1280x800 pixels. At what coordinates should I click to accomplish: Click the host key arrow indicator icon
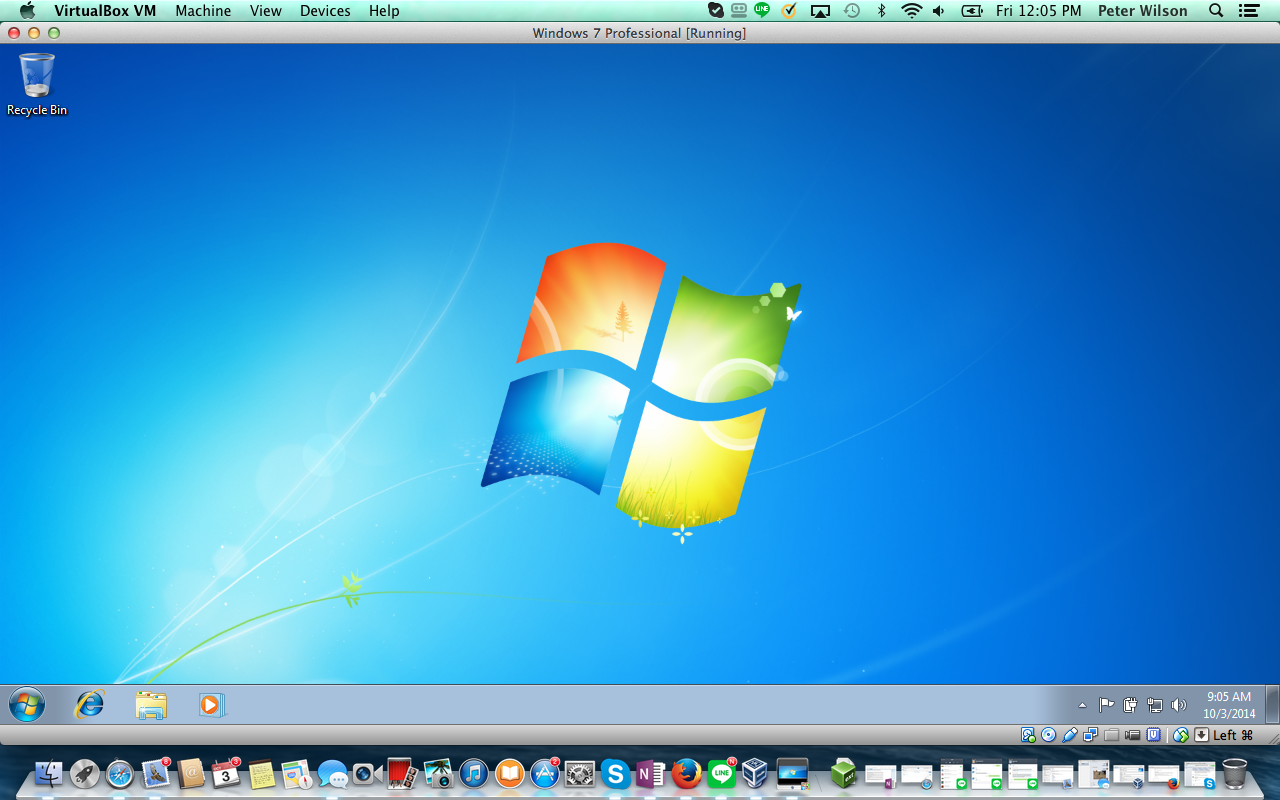tap(1201, 735)
